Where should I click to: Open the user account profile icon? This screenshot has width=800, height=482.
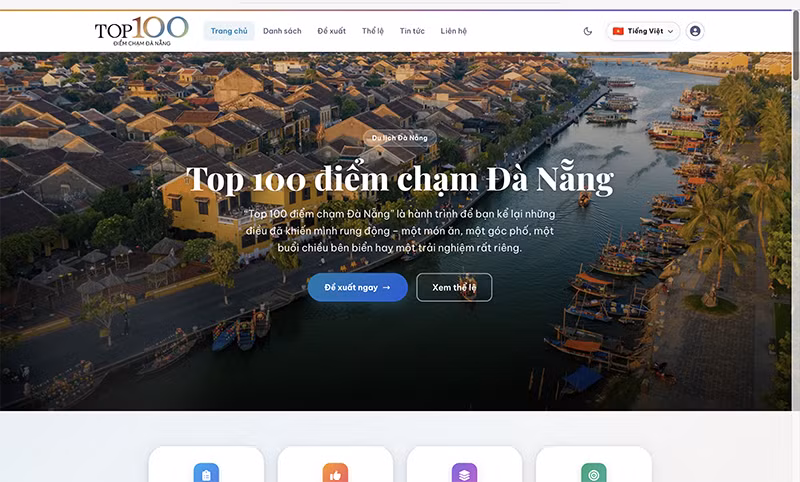tap(695, 31)
